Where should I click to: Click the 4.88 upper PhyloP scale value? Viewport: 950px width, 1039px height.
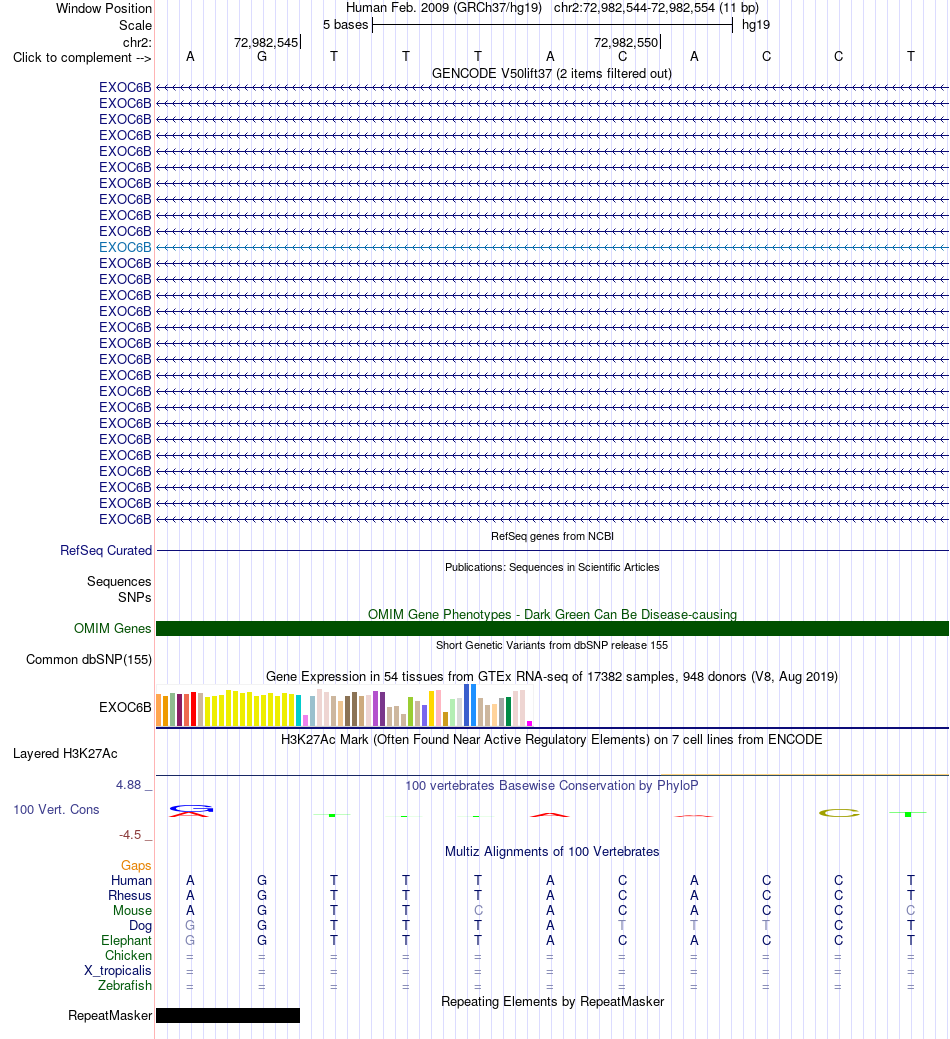pos(129,785)
